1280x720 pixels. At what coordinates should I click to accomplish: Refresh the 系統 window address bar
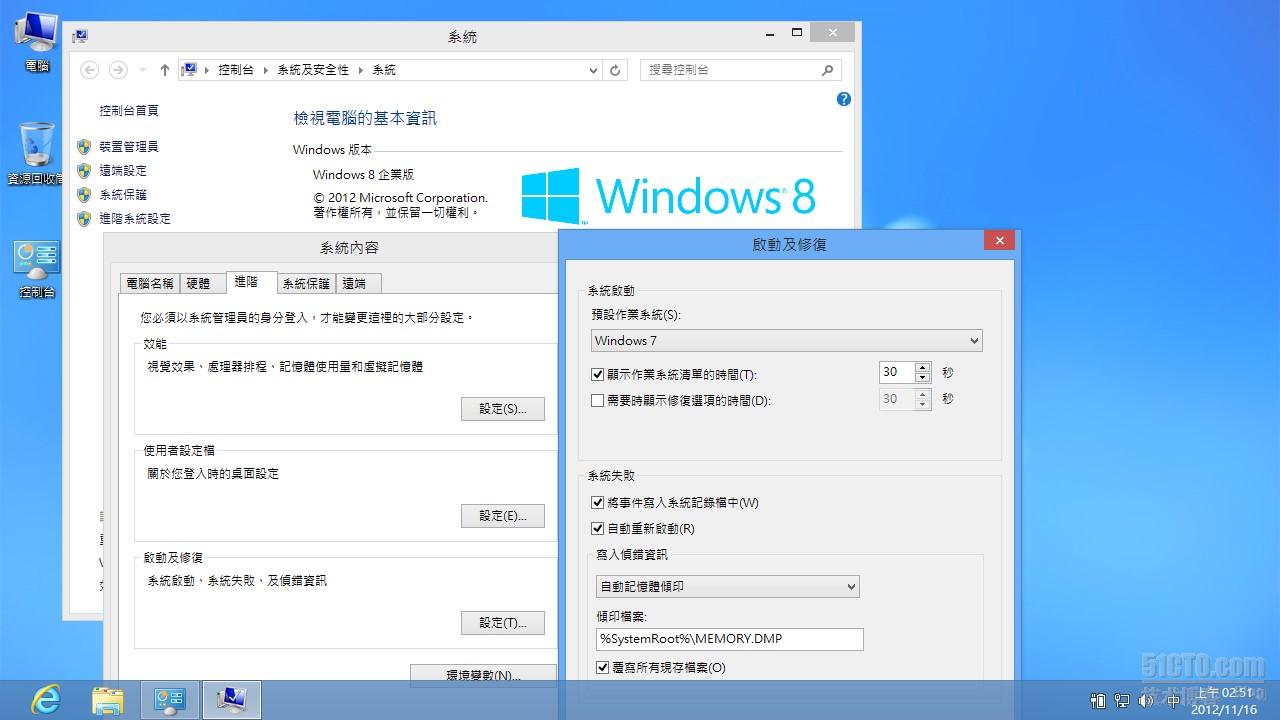pos(615,70)
